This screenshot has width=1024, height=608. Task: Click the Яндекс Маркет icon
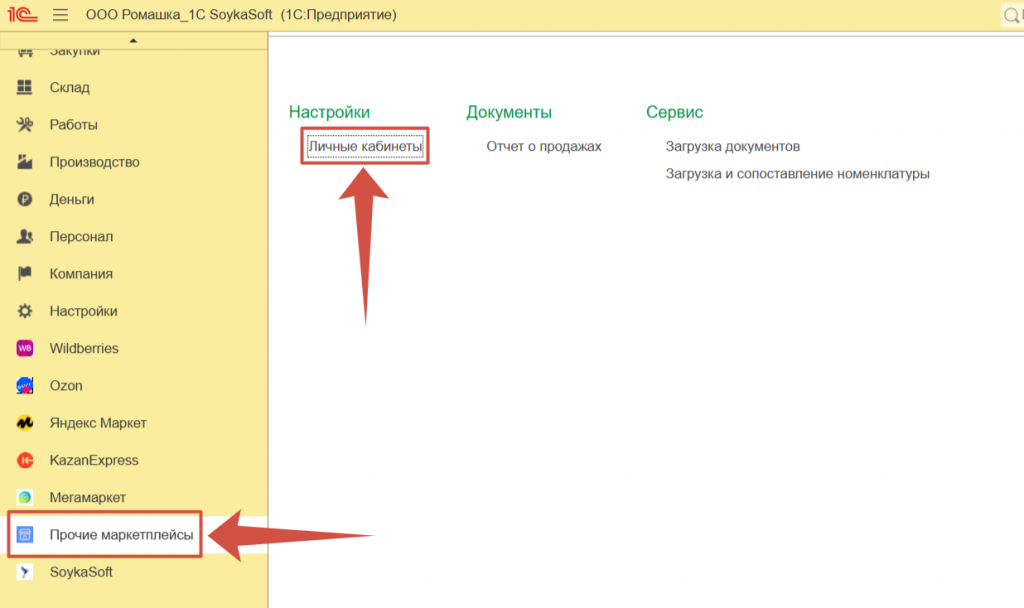[x=26, y=423]
